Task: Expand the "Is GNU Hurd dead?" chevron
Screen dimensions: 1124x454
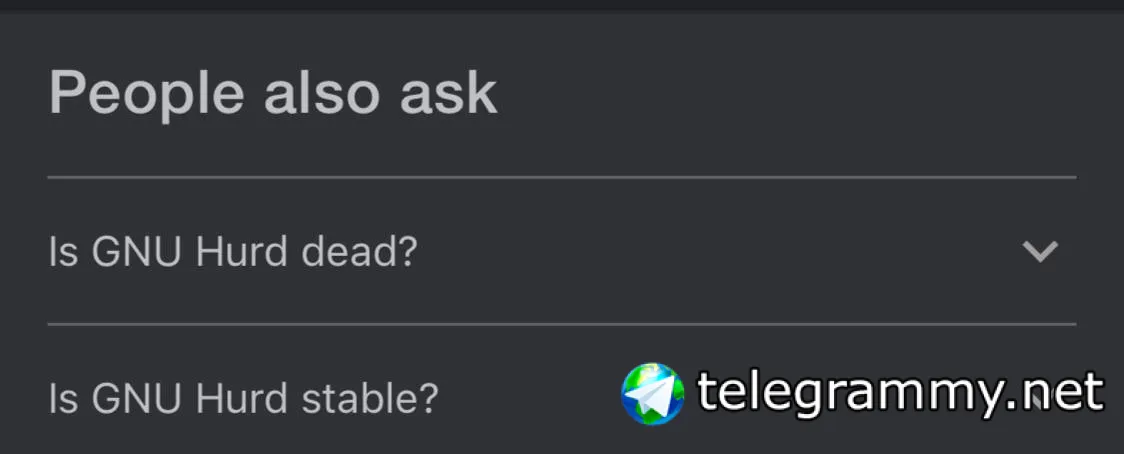Action: [x=1040, y=252]
